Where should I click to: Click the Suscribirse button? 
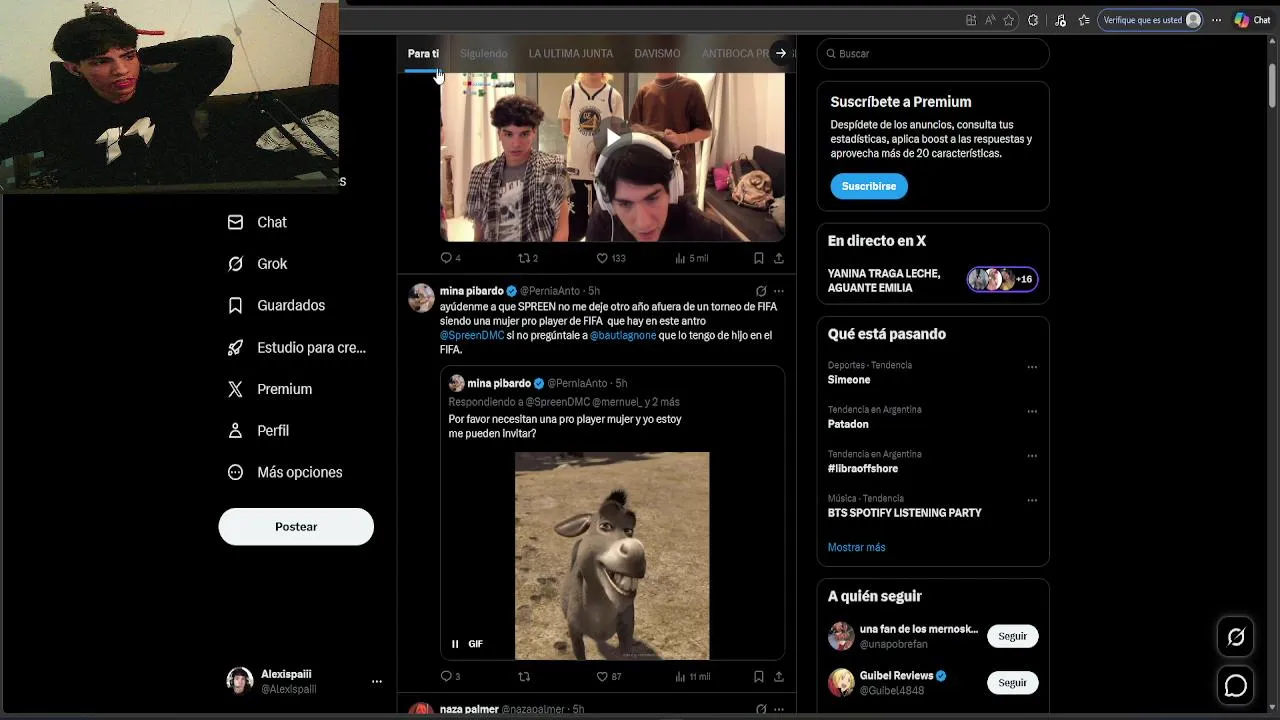869,186
